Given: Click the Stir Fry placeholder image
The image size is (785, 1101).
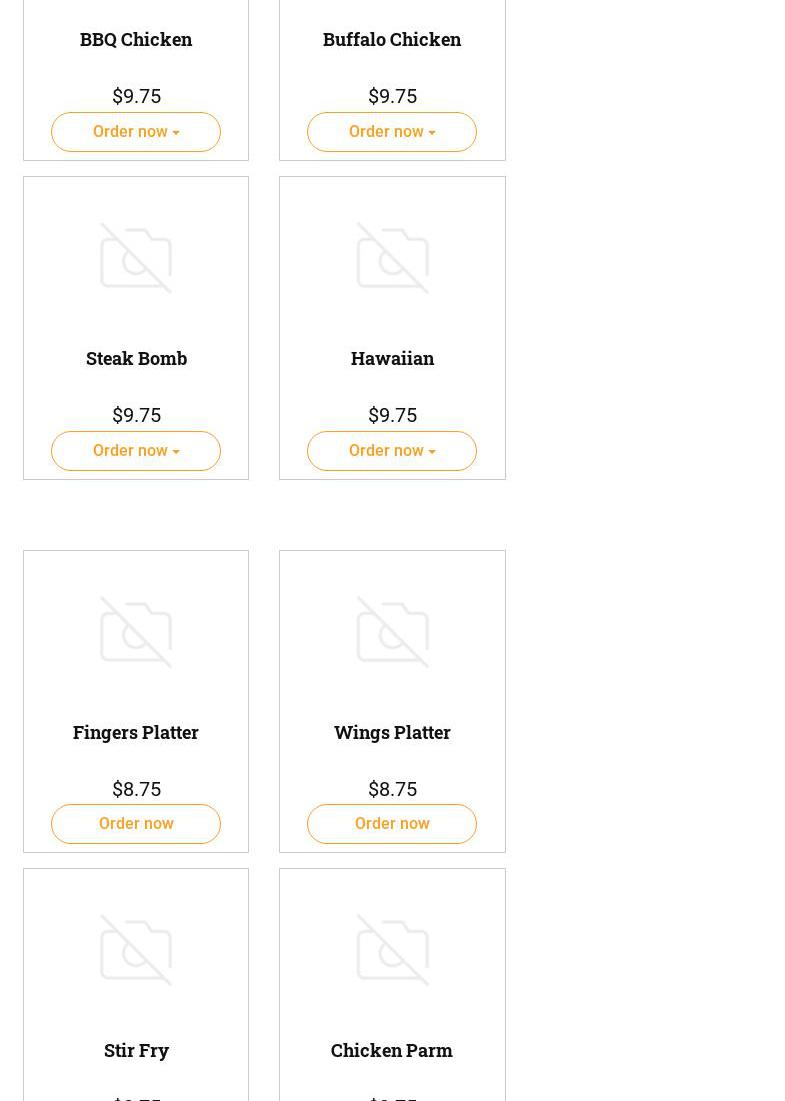Looking at the screenshot, I should pyautogui.click(x=136, y=950).
